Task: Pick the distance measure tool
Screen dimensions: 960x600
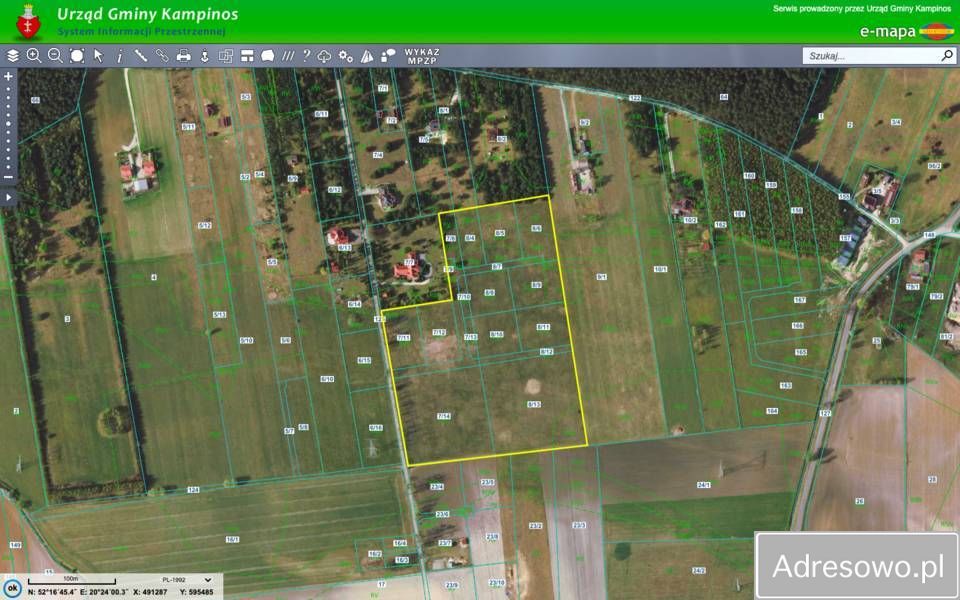Action: tap(141, 56)
